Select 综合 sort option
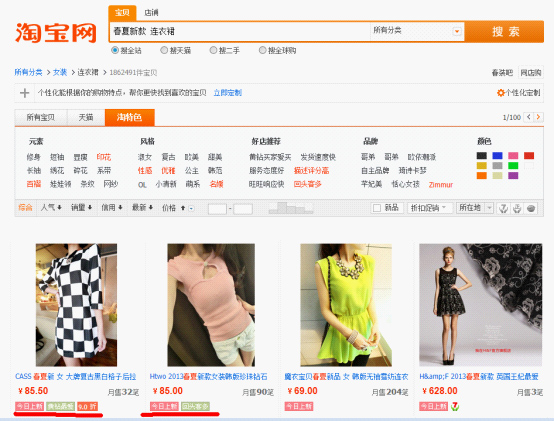Screen dimensions: 554x421 pyautogui.click(x=25, y=208)
